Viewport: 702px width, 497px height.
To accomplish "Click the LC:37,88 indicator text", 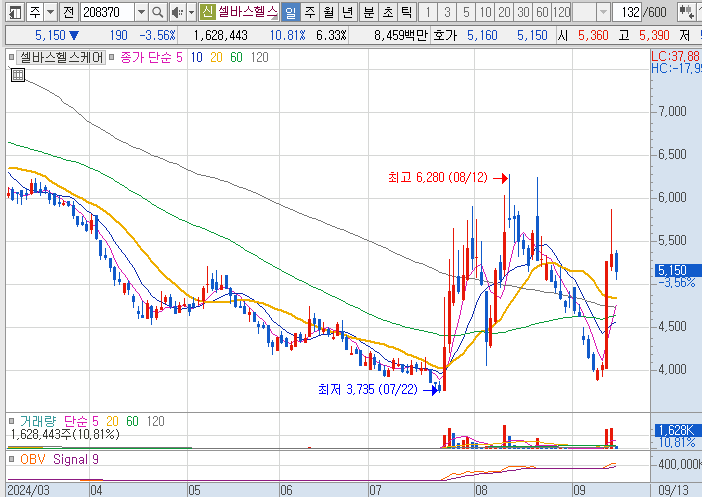I will click(676, 56).
